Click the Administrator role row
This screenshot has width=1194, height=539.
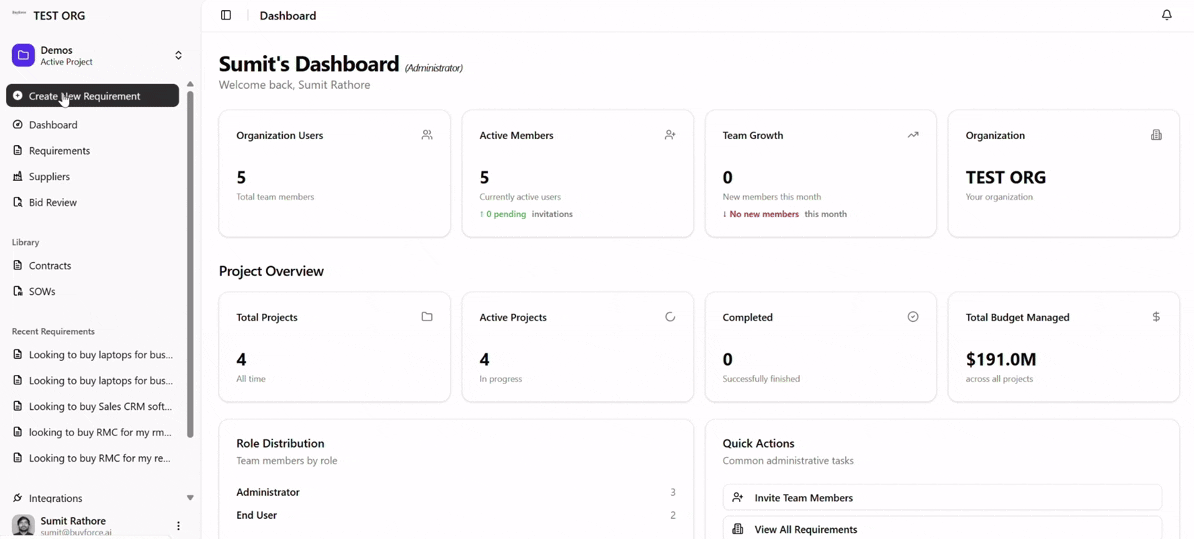pyautogui.click(x=455, y=493)
